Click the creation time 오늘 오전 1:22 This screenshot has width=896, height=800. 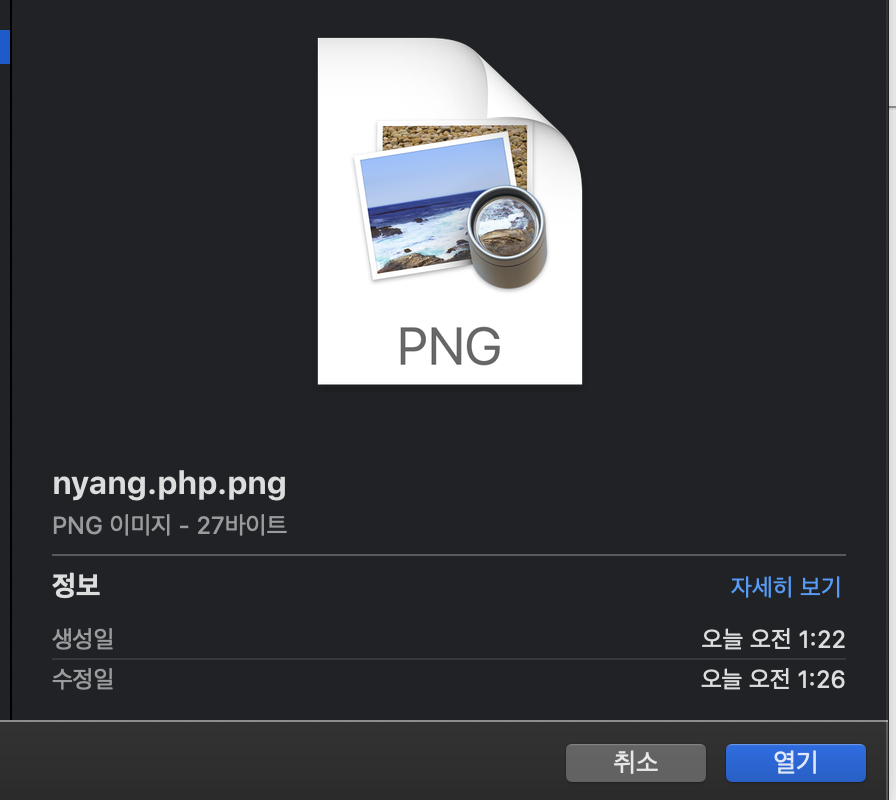[x=773, y=639]
